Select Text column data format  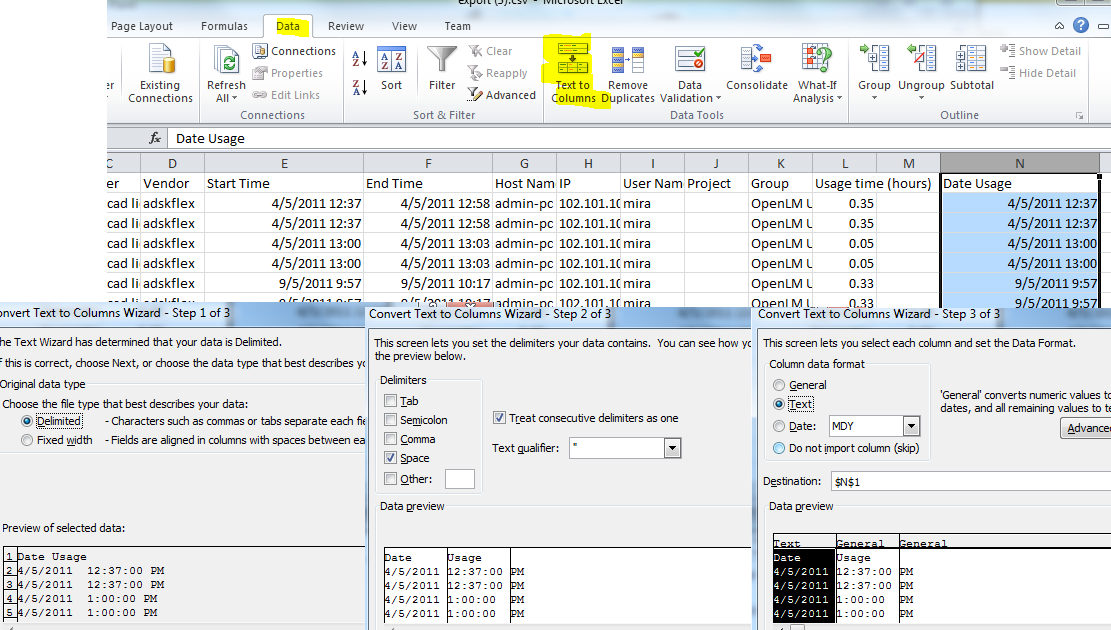[x=779, y=404]
